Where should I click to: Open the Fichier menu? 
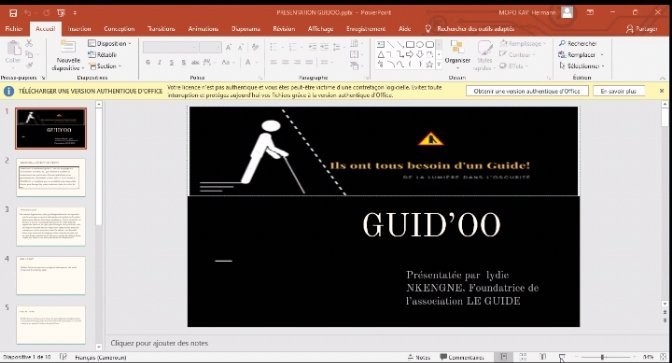pos(14,29)
